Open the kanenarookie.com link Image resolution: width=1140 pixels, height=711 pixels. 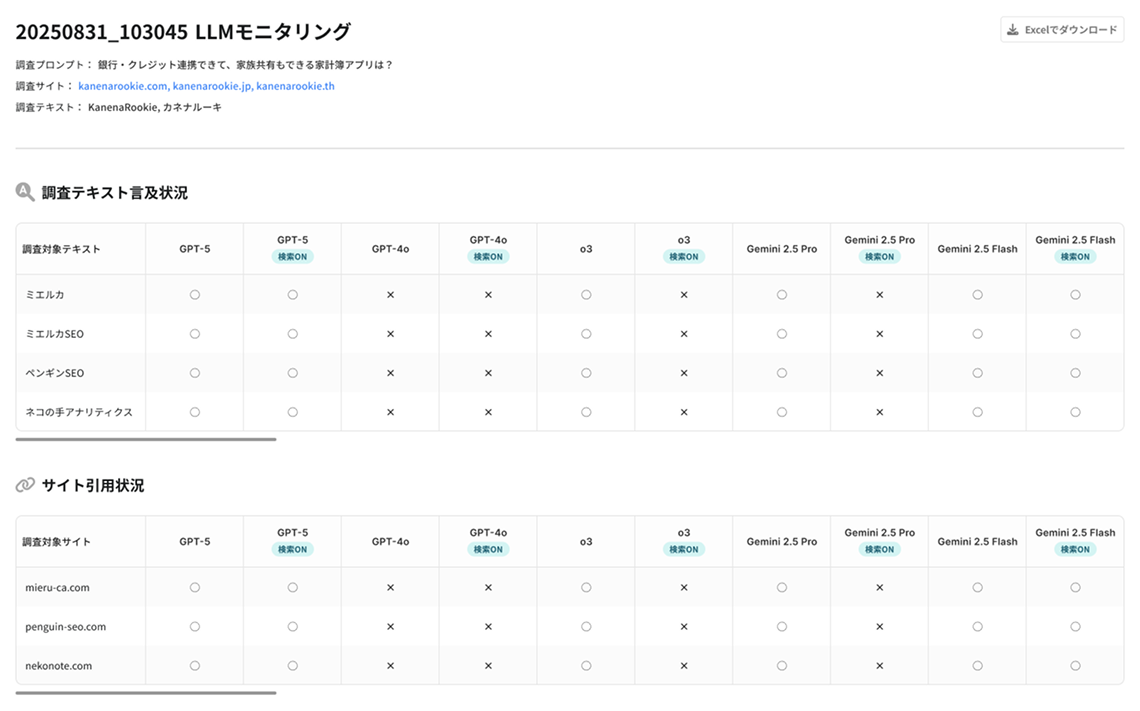point(122,86)
